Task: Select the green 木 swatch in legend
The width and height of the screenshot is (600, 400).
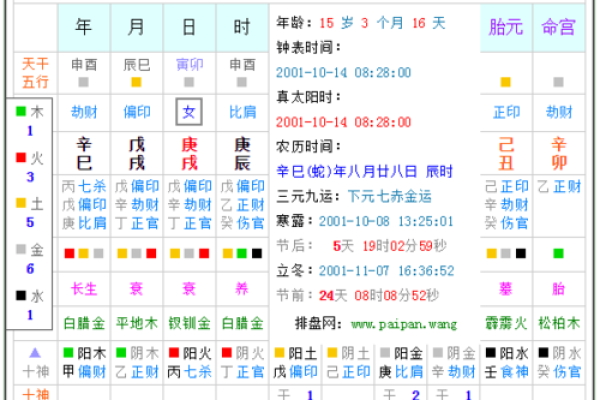Action: [21, 111]
